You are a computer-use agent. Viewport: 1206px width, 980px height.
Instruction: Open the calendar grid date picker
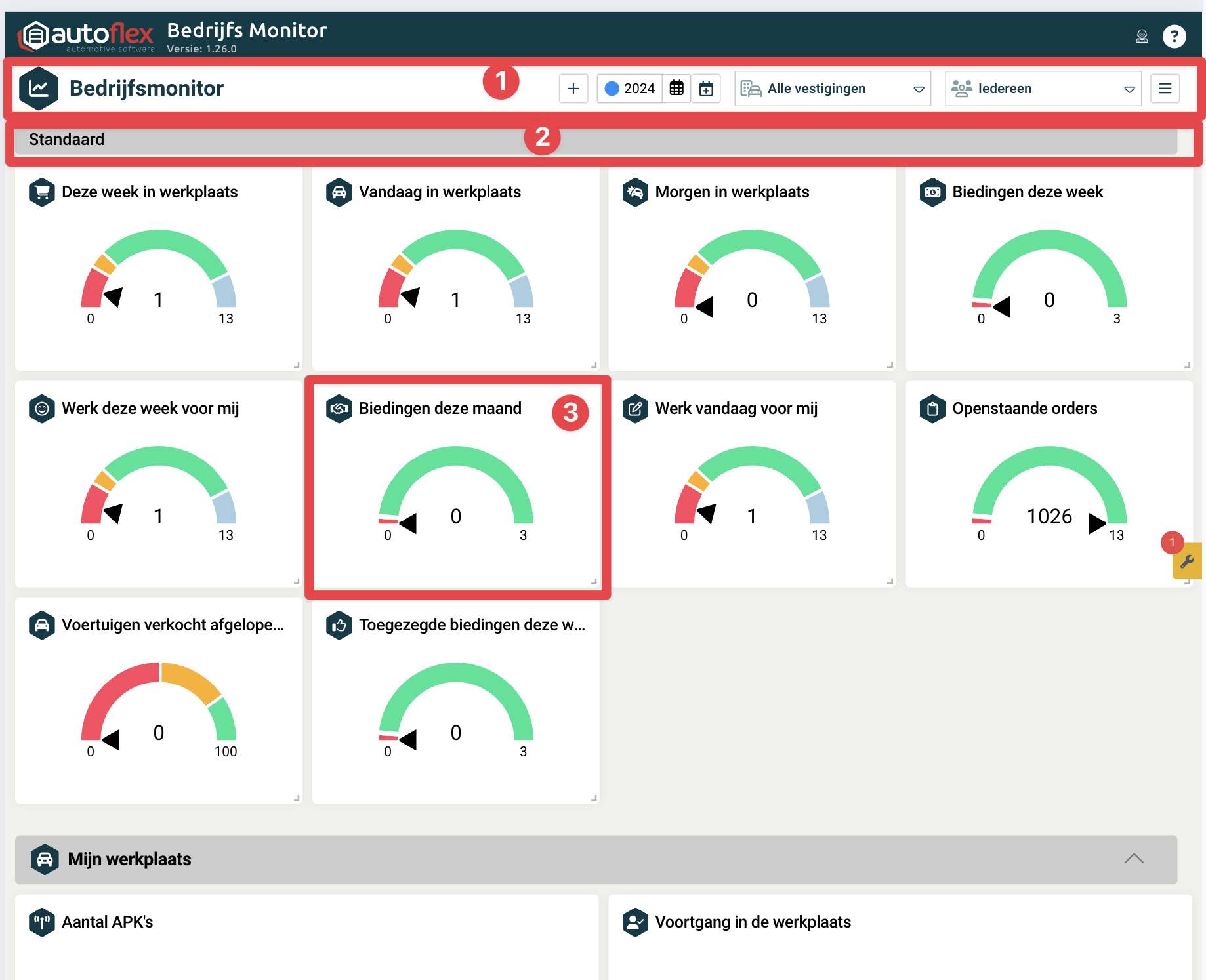point(676,89)
